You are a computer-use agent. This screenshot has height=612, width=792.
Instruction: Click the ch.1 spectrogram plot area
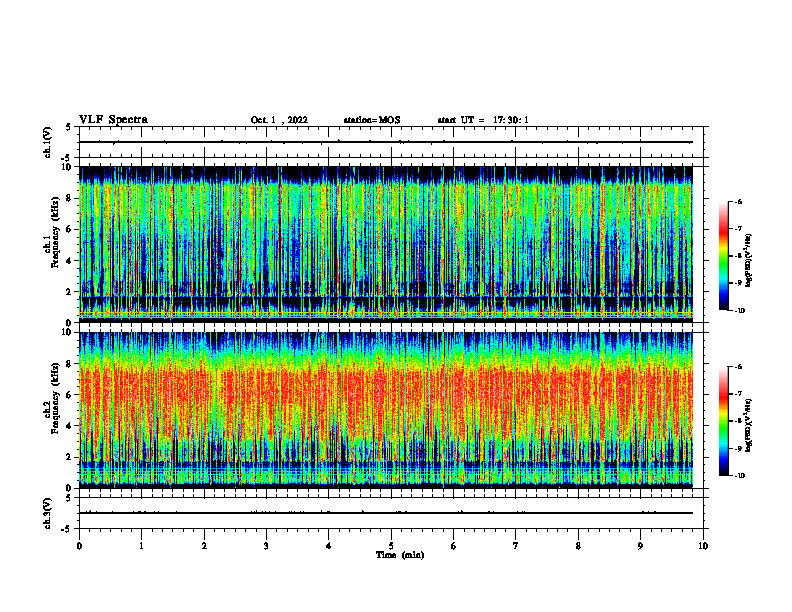386,244
